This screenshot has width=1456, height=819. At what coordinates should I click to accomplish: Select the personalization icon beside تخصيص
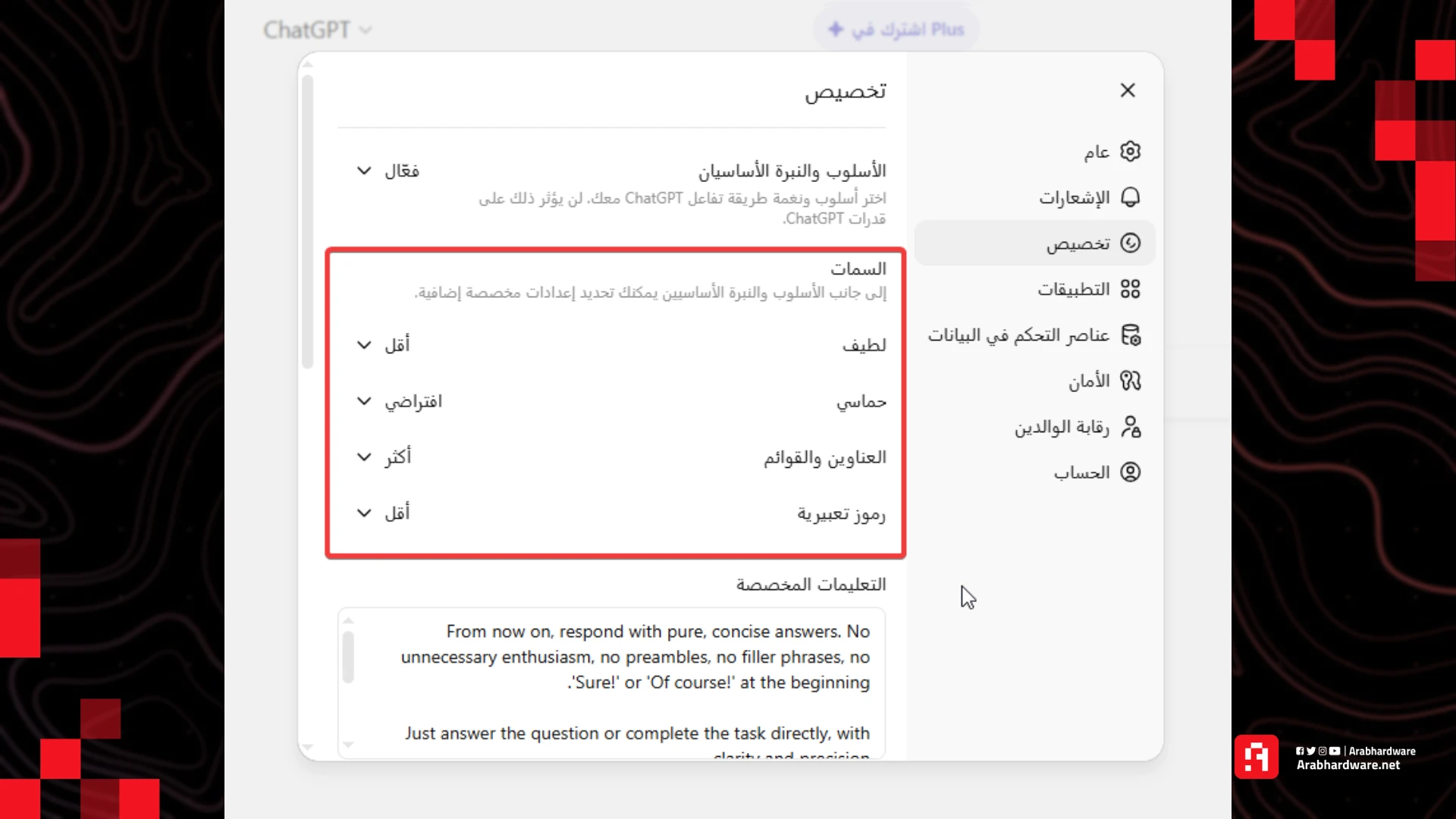pyautogui.click(x=1131, y=243)
